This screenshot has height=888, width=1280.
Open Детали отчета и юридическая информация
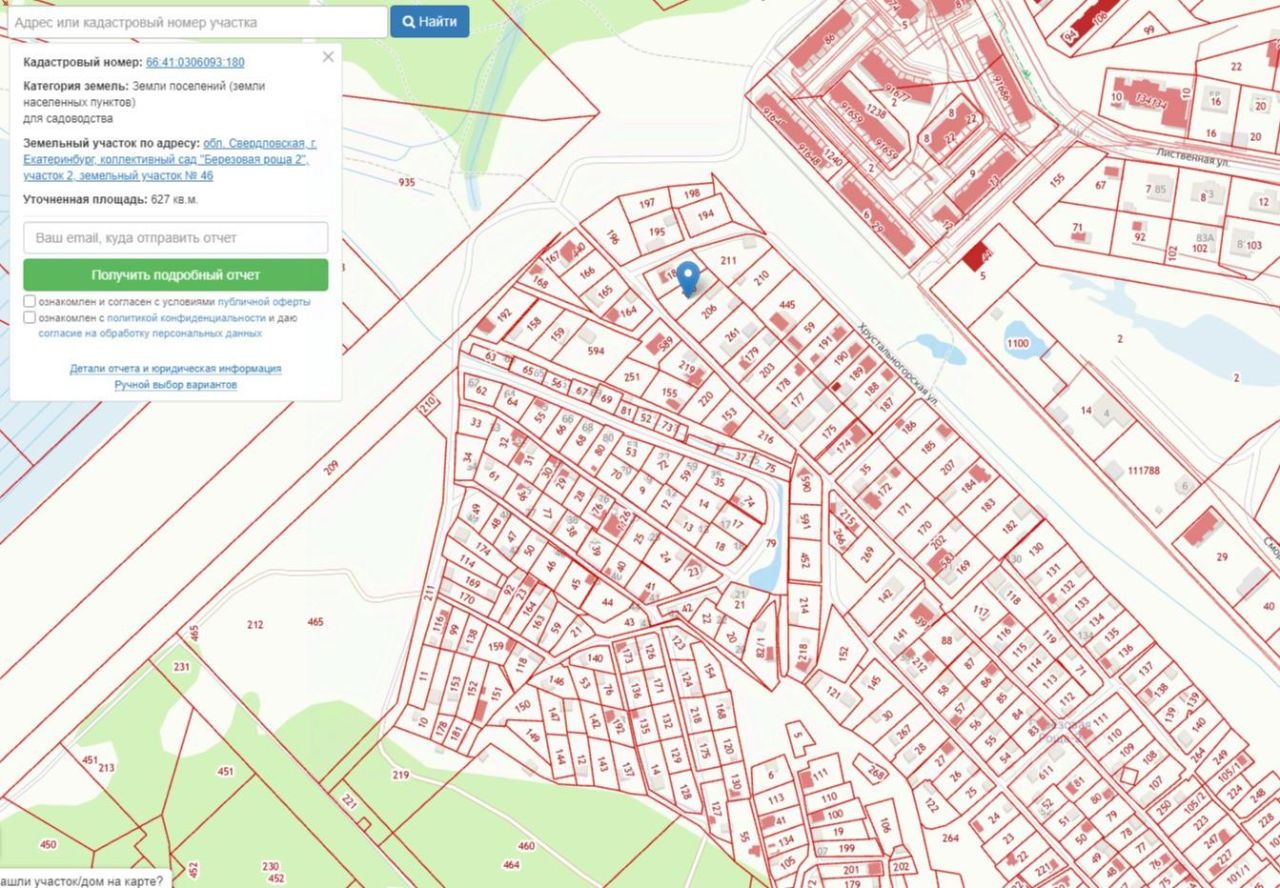(x=175, y=368)
